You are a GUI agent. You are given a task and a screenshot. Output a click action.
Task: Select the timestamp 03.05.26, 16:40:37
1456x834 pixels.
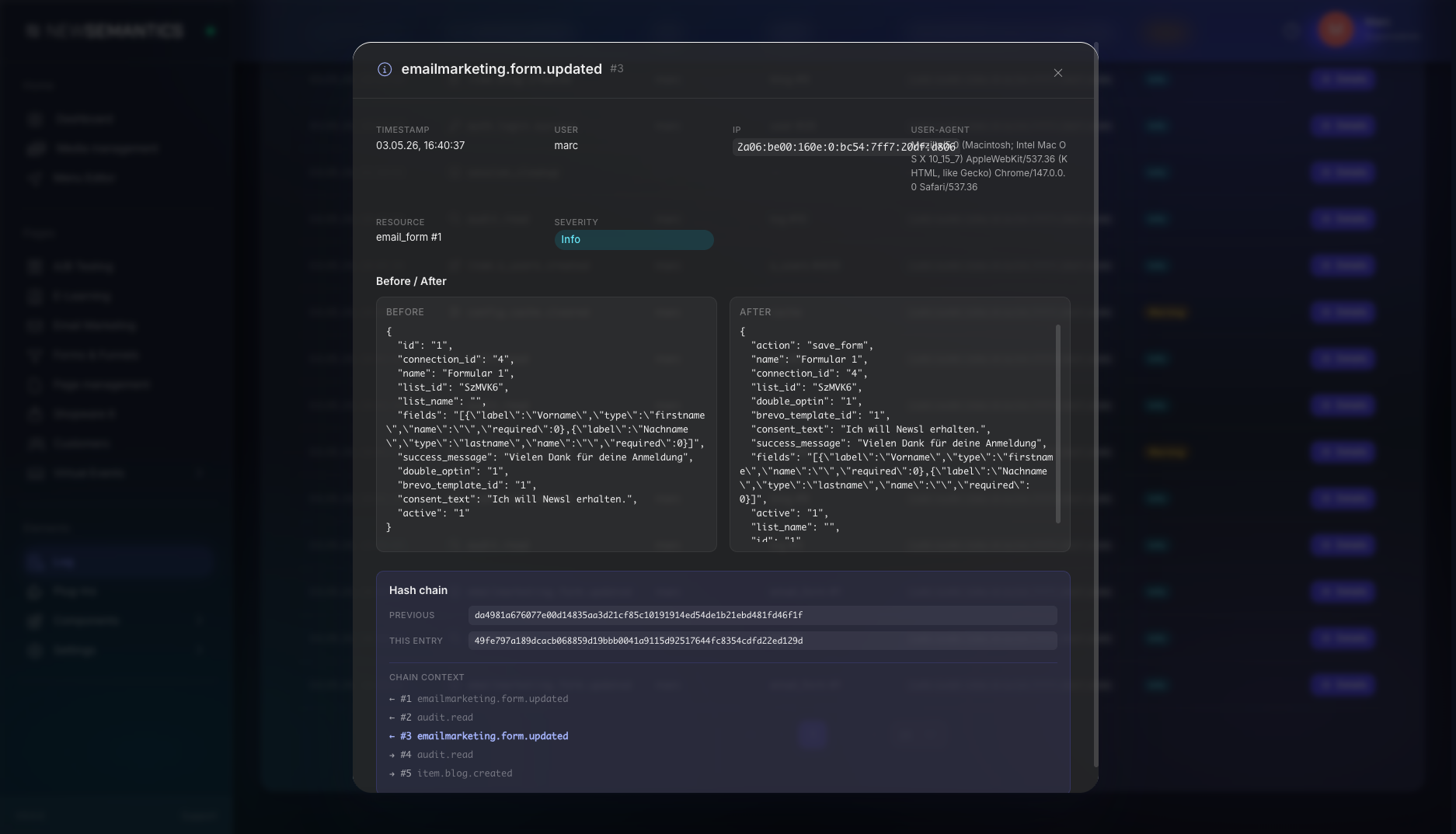point(420,145)
